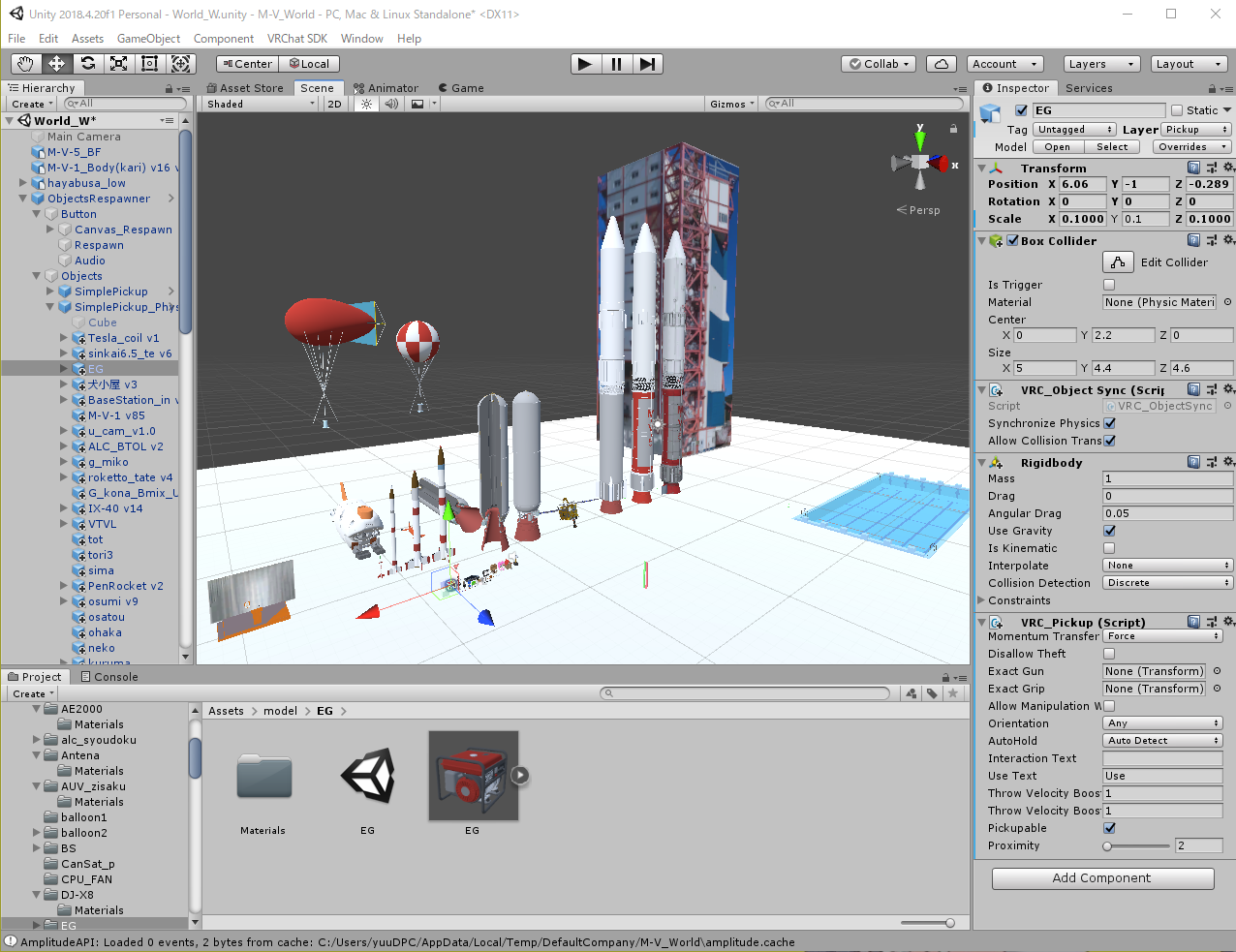Switch to the Services tab

[1089, 88]
